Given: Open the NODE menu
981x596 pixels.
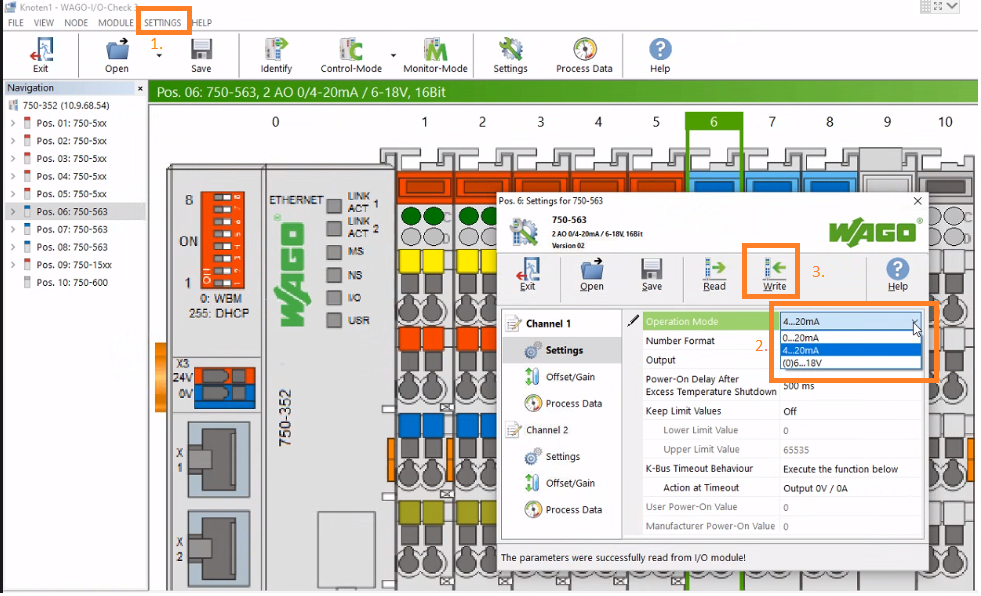Looking at the screenshot, I should coord(76,23).
